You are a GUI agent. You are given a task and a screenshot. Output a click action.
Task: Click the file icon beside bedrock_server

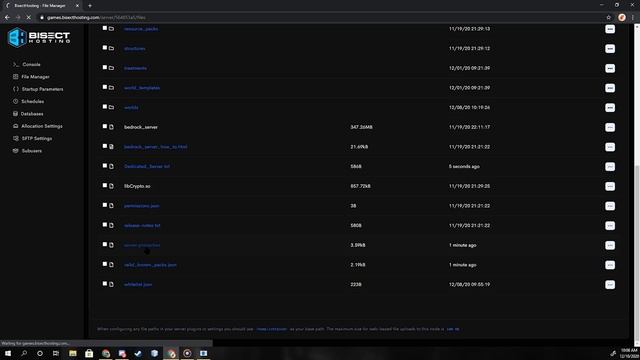(x=111, y=127)
